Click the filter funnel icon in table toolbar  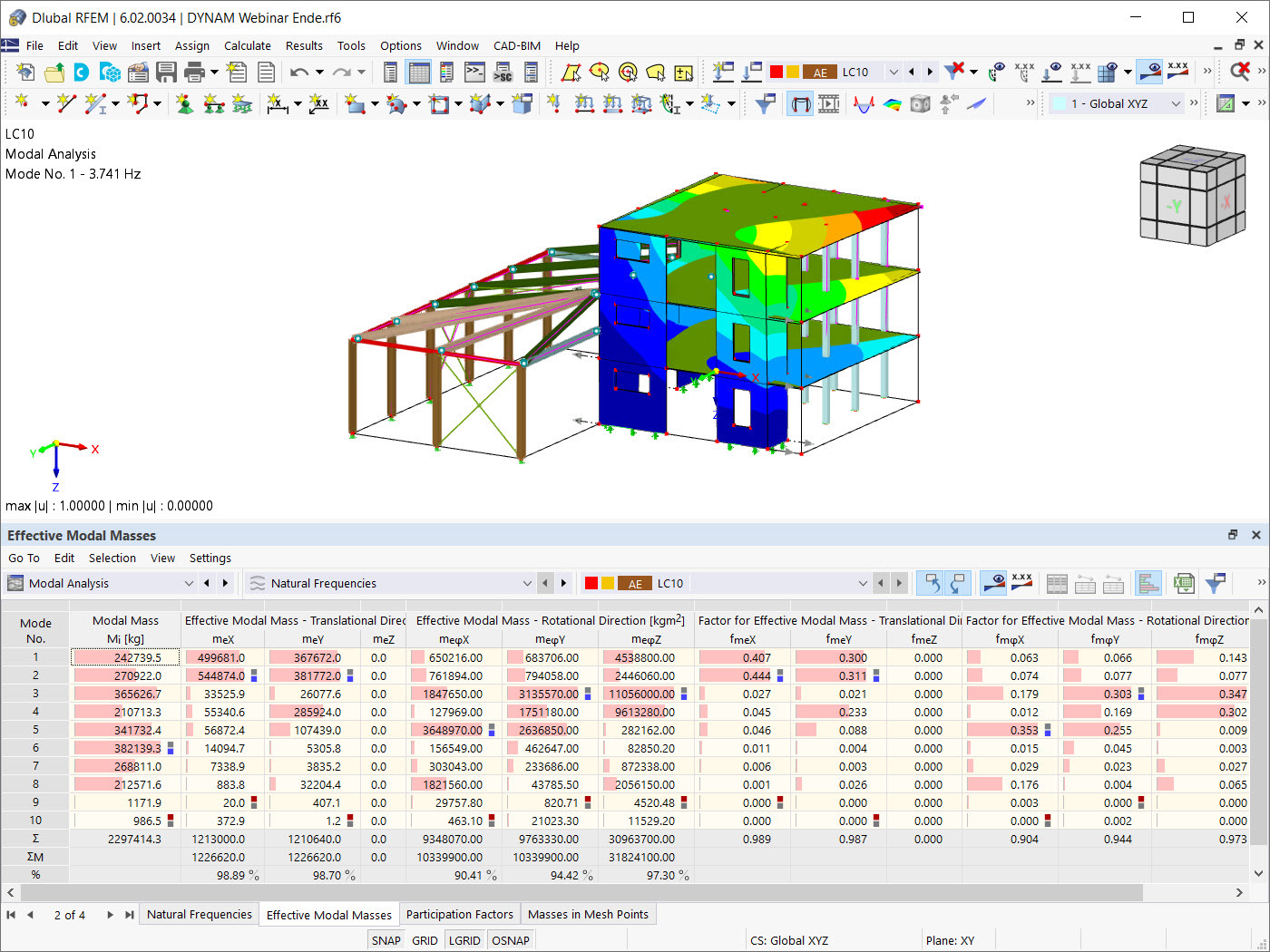pyautogui.click(x=1216, y=583)
